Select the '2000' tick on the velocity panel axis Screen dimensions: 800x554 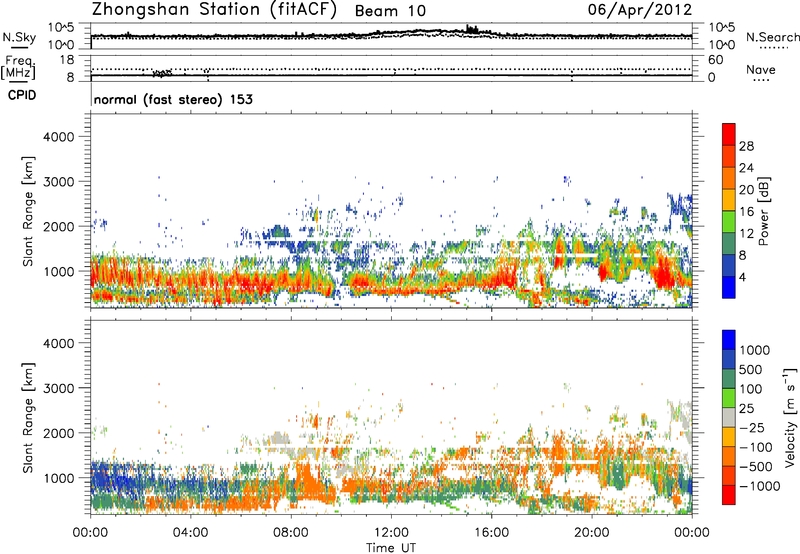pyautogui.click(x=58, y=433)
